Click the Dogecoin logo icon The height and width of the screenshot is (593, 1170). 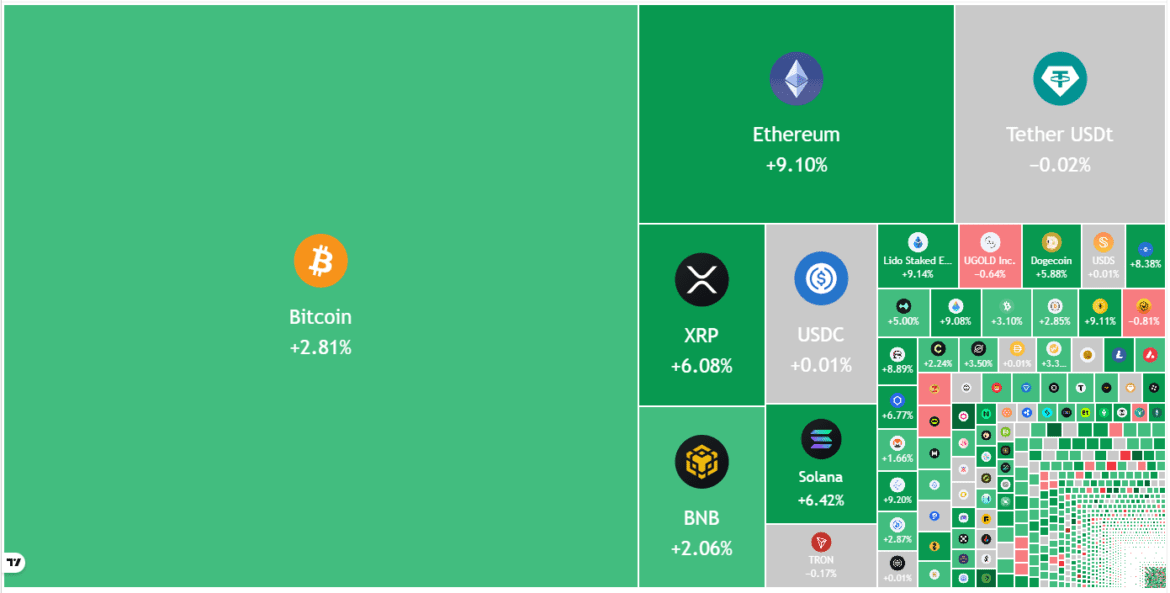1051,242
